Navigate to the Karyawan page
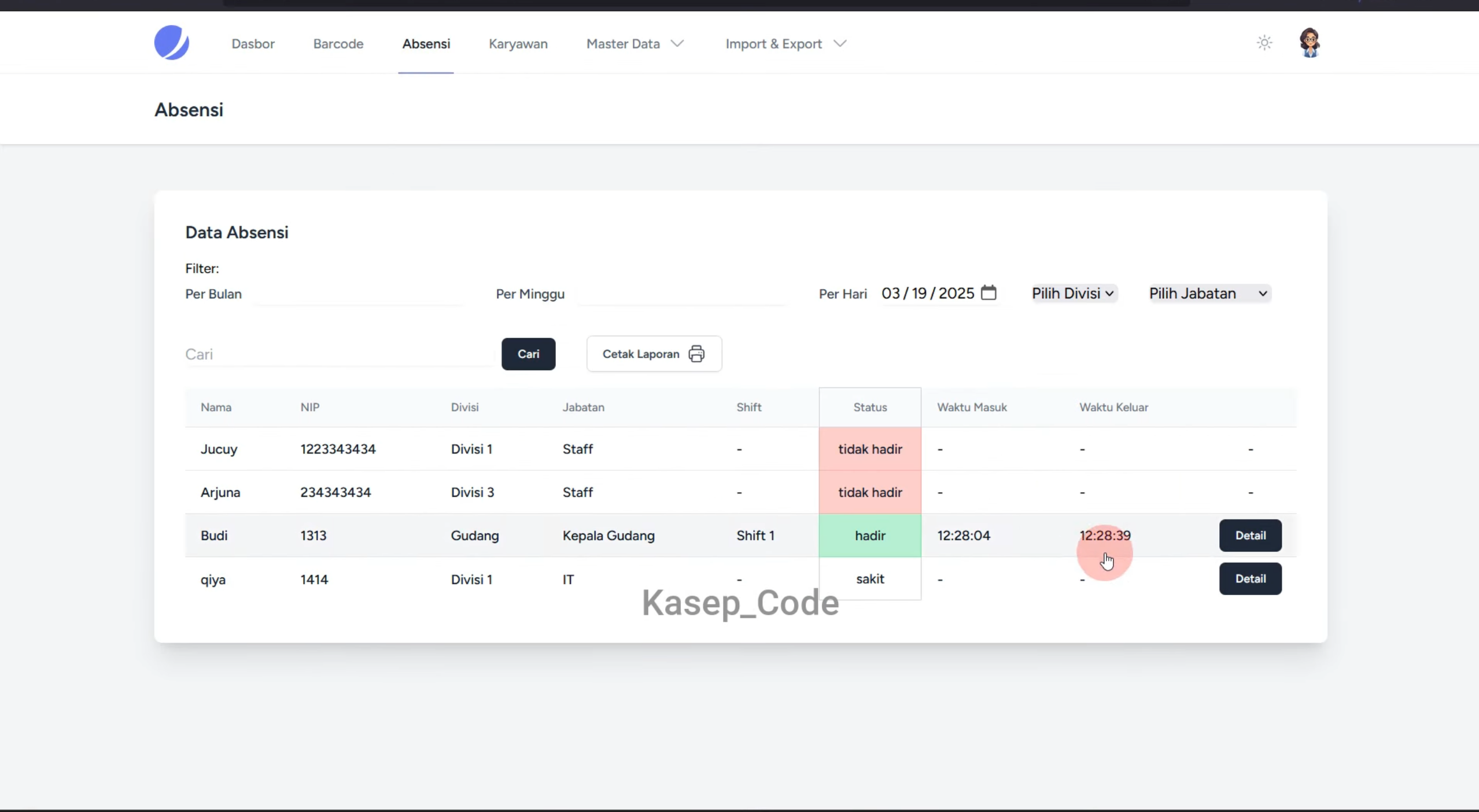Screen dimensions: 1479x812 [518, 44]
